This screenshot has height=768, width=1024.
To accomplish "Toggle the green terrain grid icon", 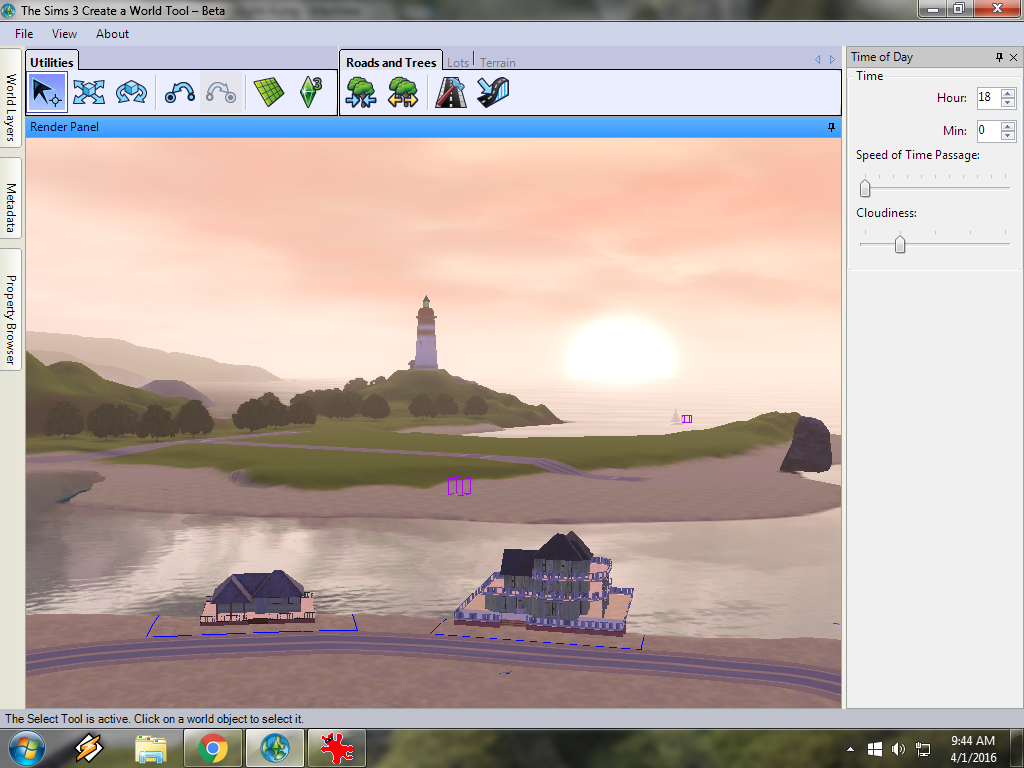I will 268,93.
